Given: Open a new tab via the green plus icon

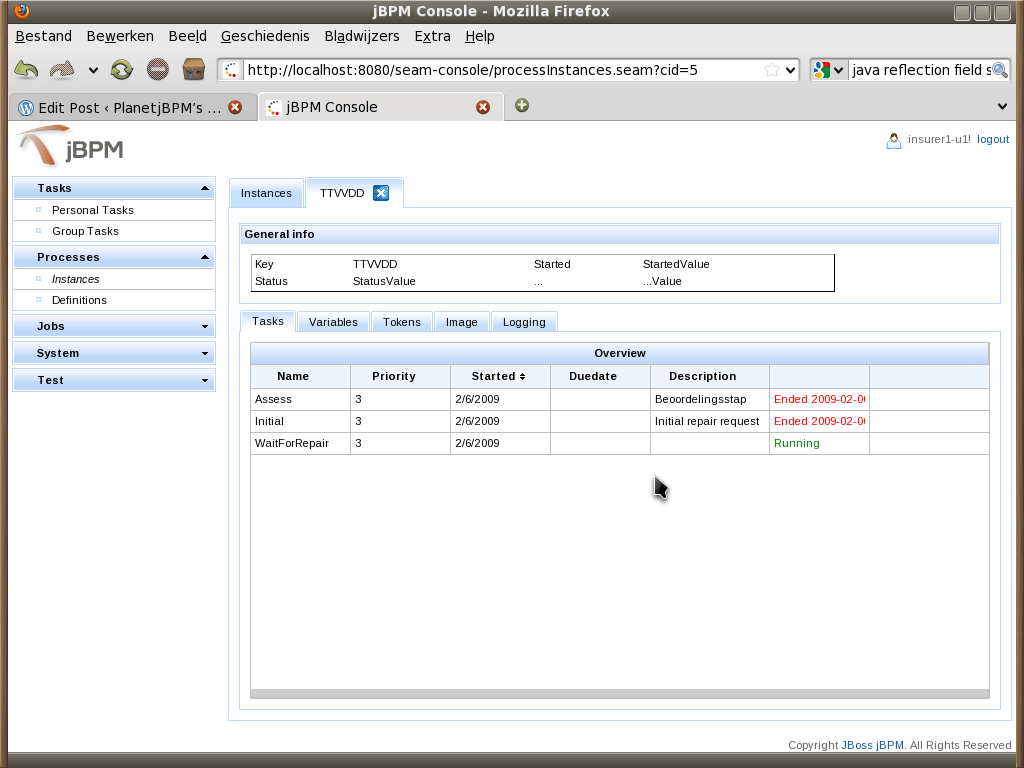Looking at the screenshot, I should [521, 104].
